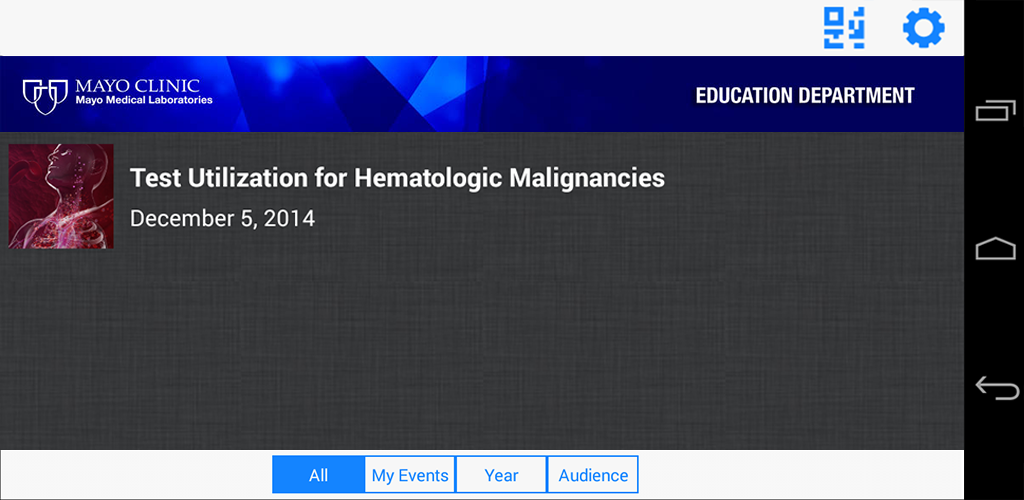Open Android recent apps
Image resolution: width=1024 pixels, height=500 pixels.
pos(995,111)
